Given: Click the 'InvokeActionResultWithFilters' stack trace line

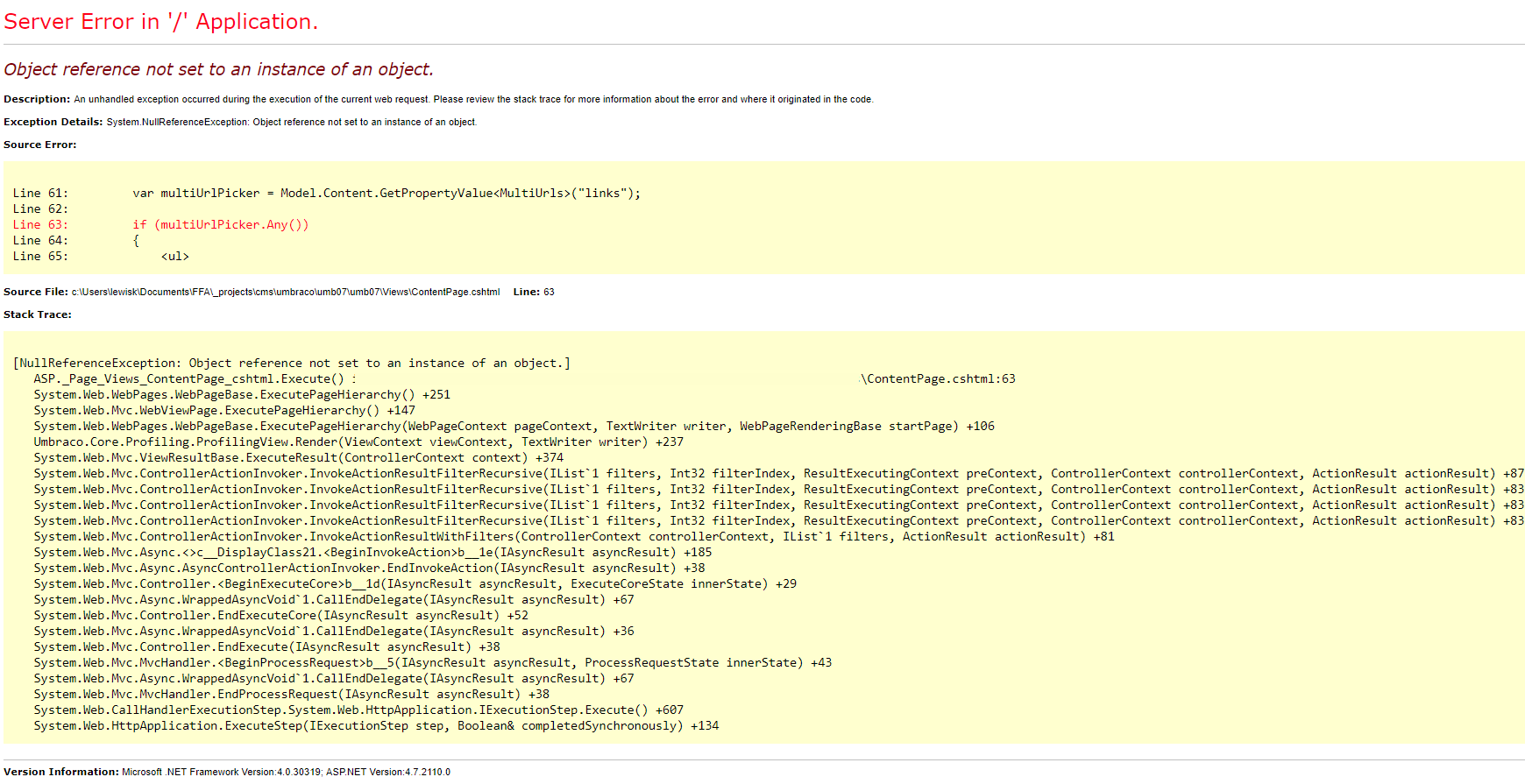Looking at the screenshot, I should click(573, 536).
